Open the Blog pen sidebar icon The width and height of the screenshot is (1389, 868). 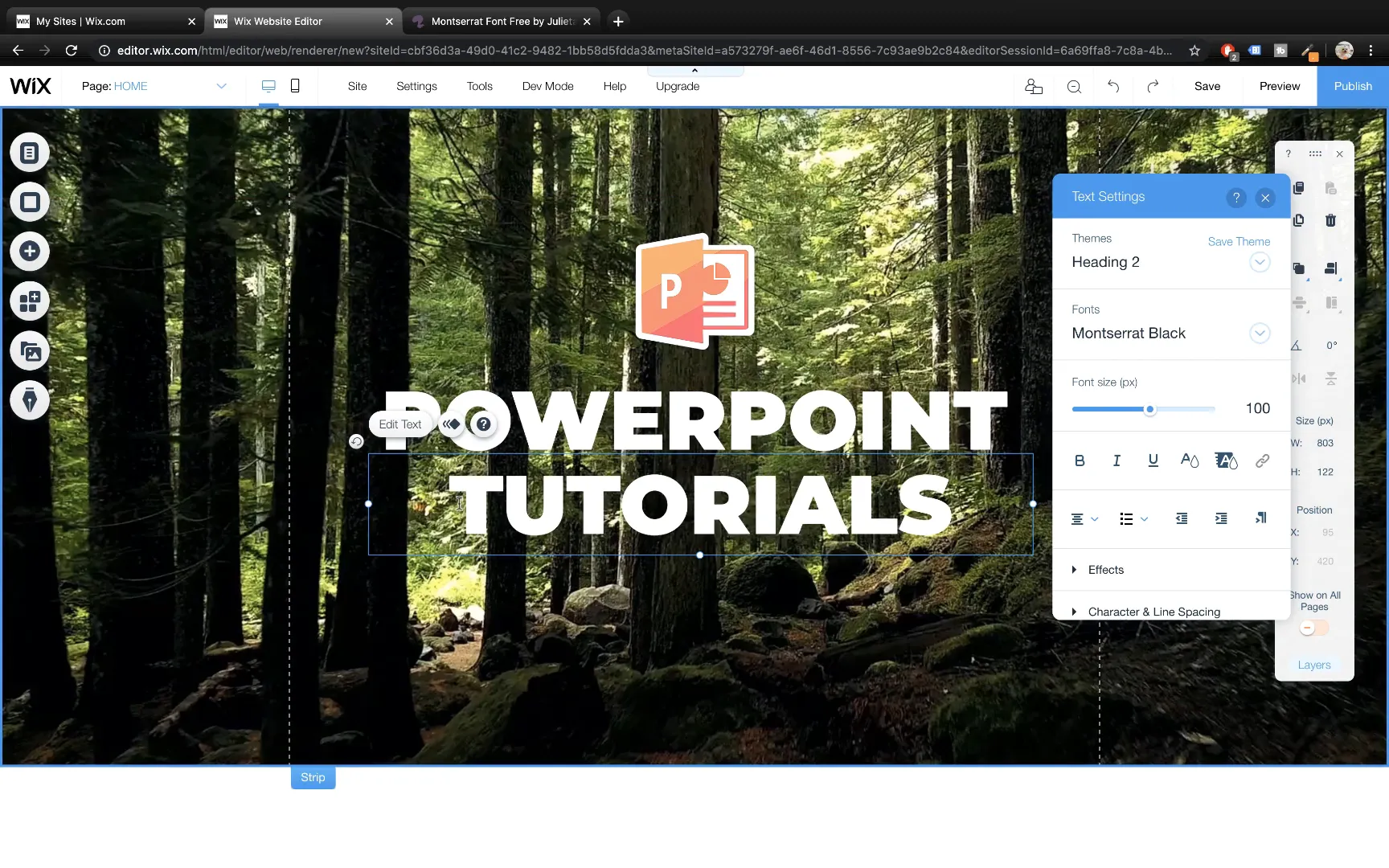30,400
